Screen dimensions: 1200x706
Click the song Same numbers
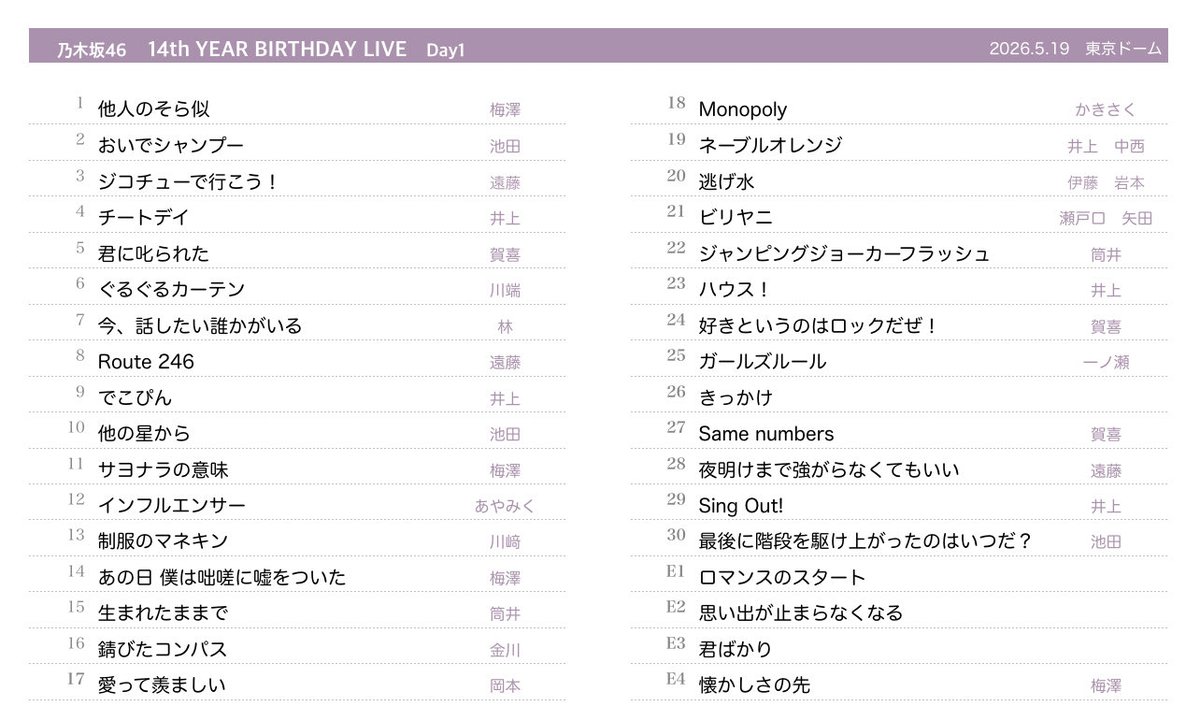(766, 433)
